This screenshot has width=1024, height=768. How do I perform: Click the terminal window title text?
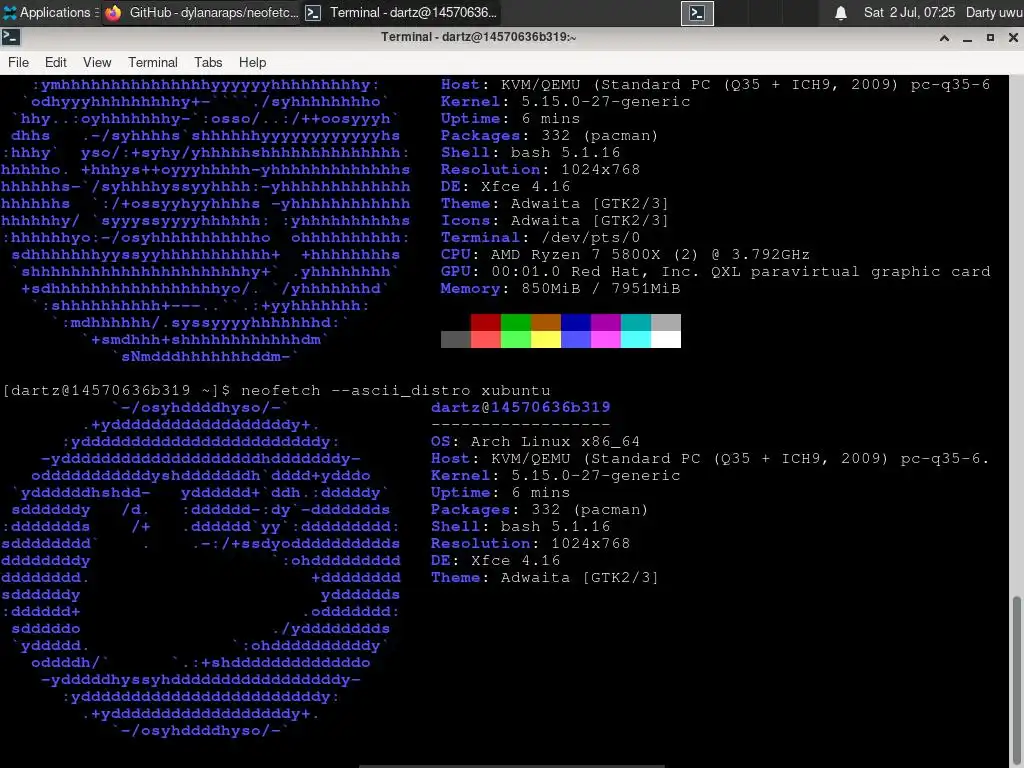(x=479, y=37)
